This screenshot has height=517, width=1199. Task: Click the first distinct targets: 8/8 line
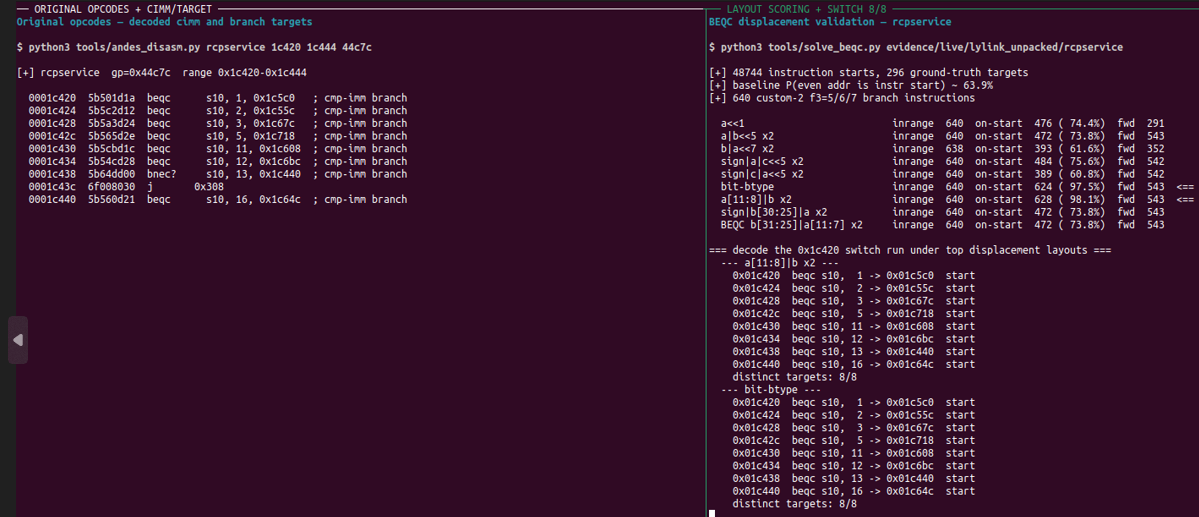point(794,377)
